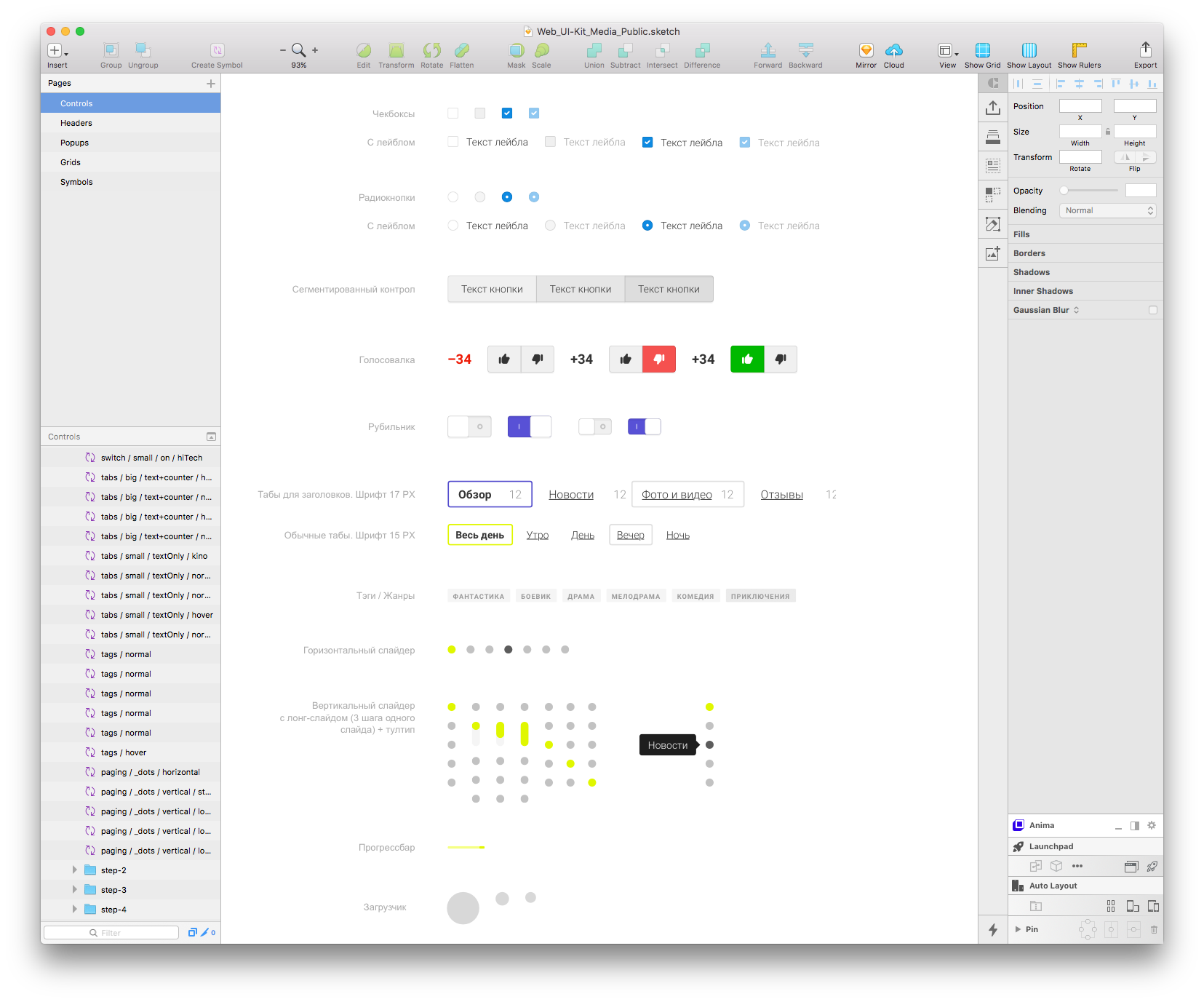Click the 'Обзор' header tab

[x=490, y=494]
